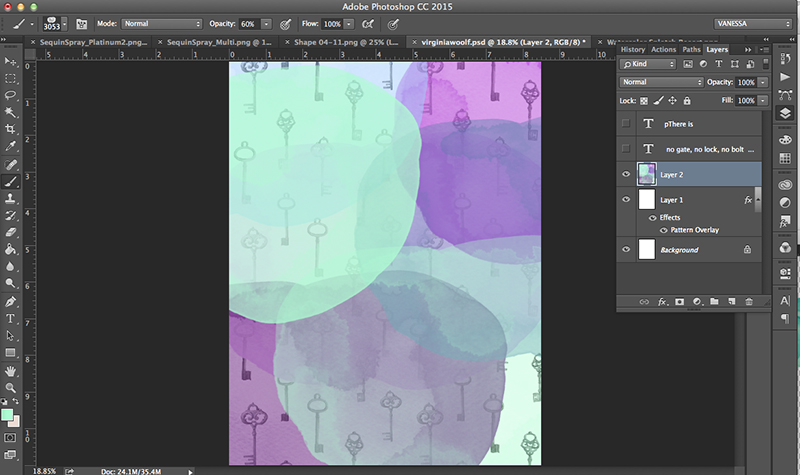
Task: Select the Lasso tool
Action: click(10, 95)
